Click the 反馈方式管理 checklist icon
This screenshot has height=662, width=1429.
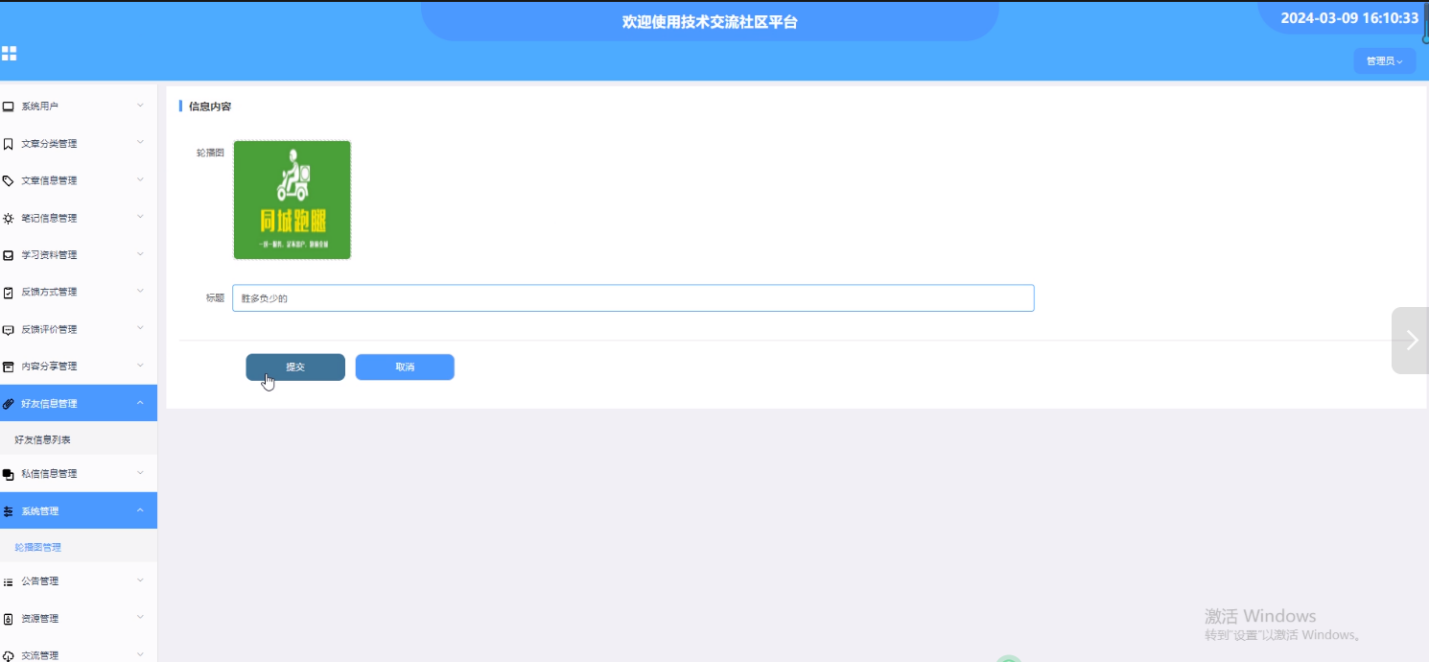tap(8, 292)
